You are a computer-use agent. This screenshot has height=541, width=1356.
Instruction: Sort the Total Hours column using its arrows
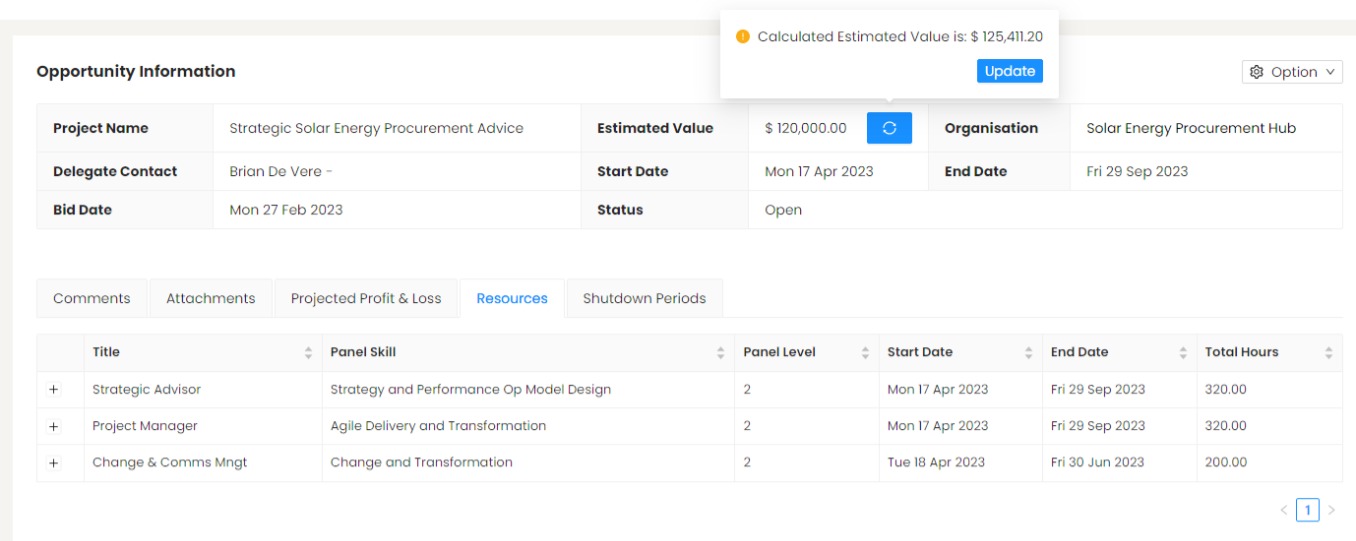coord(1328,353)
